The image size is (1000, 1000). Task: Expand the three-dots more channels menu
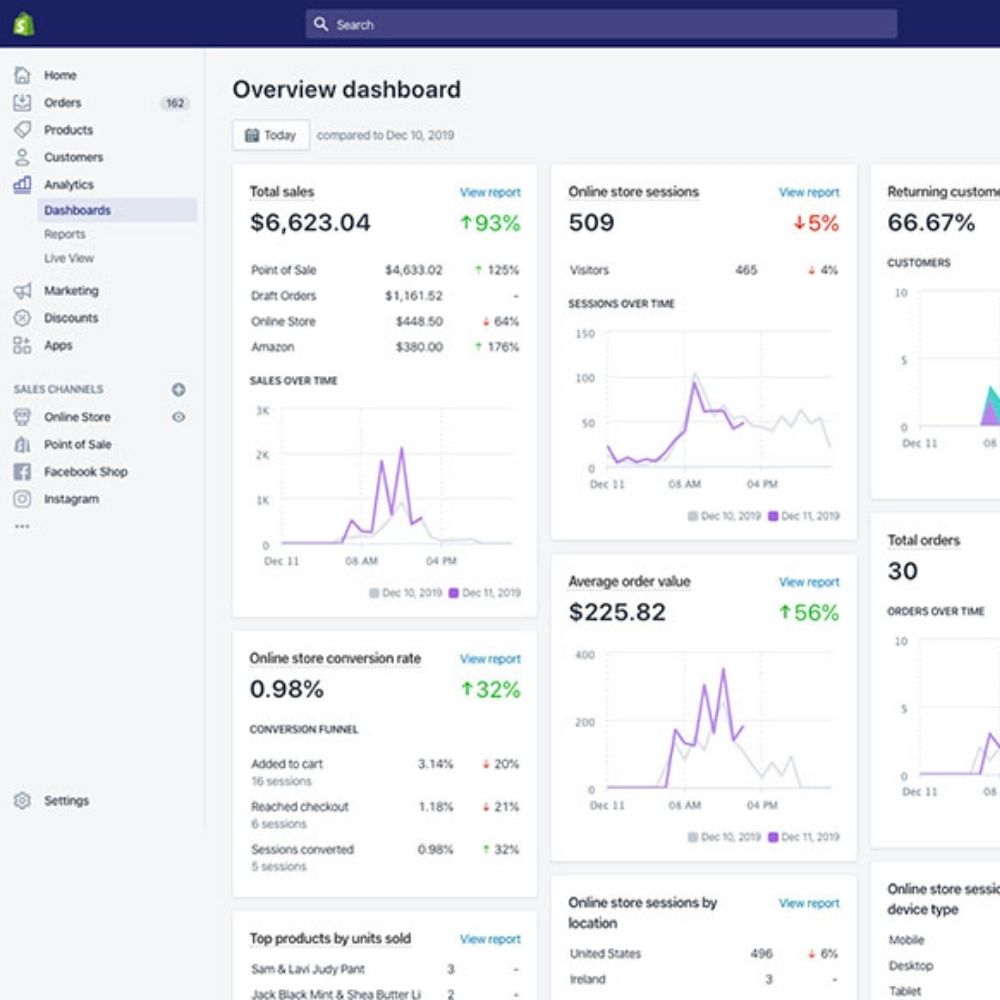pos(22,526)
